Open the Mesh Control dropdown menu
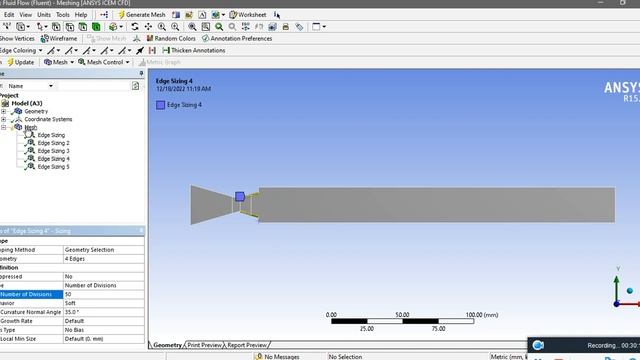Screen dimensions: 640x360 [x=104, y=62]
